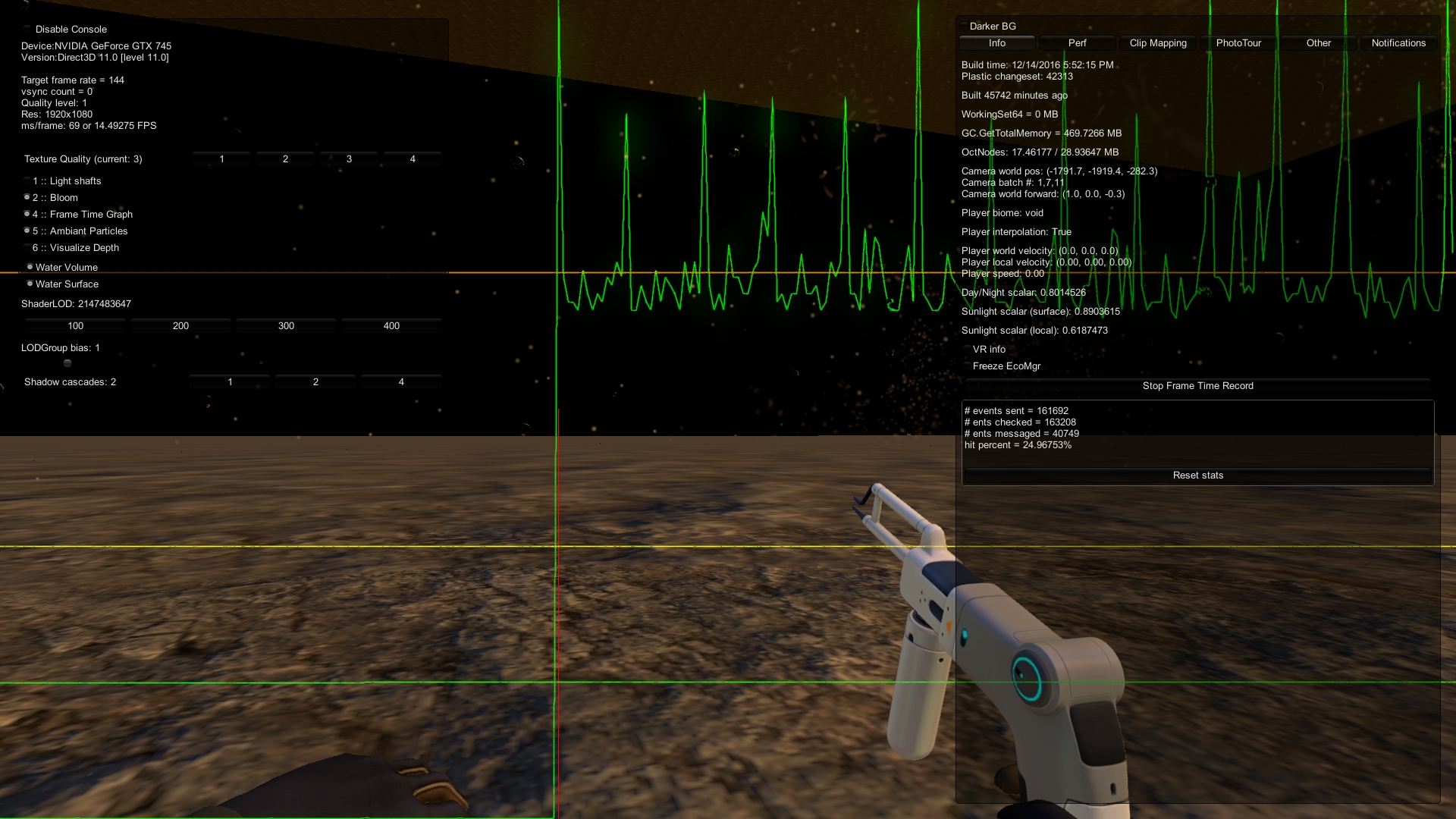Screen dimensions: 1456x819
Task: Set Shadow cascades to 2
Action: 315,381
